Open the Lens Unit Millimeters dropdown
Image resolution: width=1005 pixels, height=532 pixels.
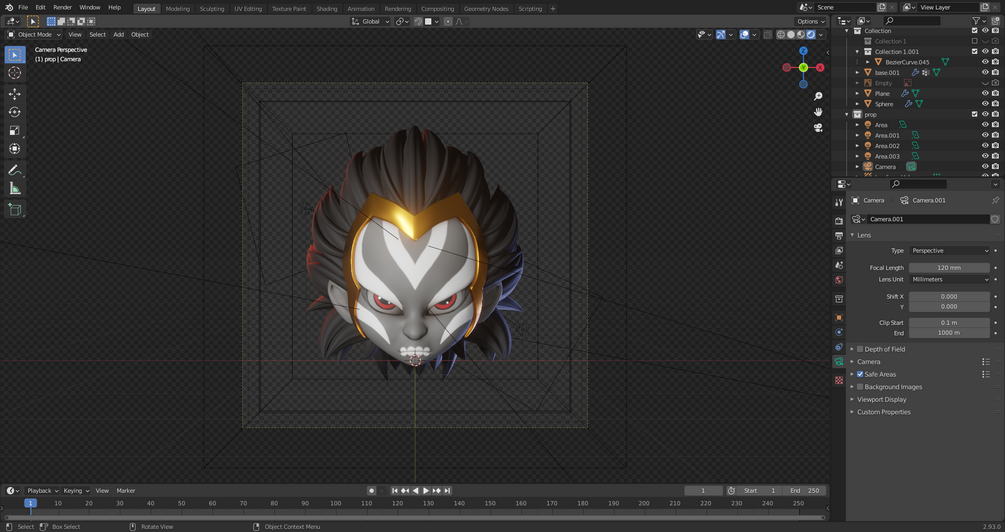(949, 280)
